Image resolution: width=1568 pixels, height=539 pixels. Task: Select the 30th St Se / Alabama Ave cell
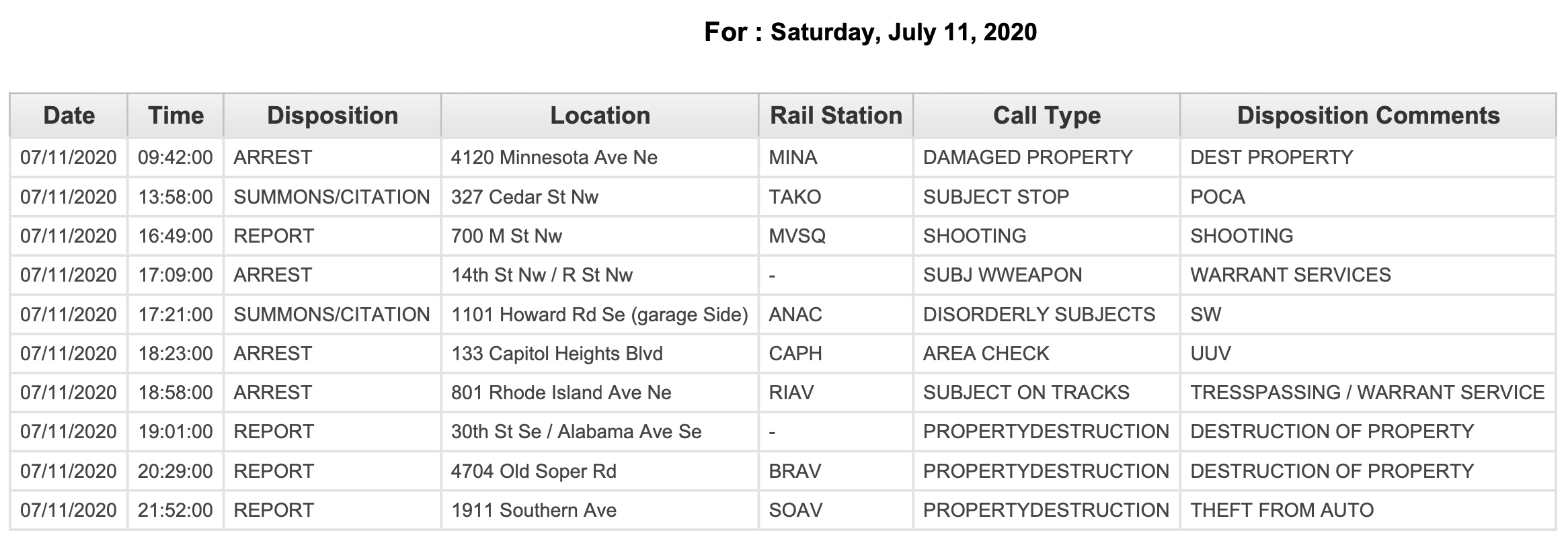click(x=600, y=431)
